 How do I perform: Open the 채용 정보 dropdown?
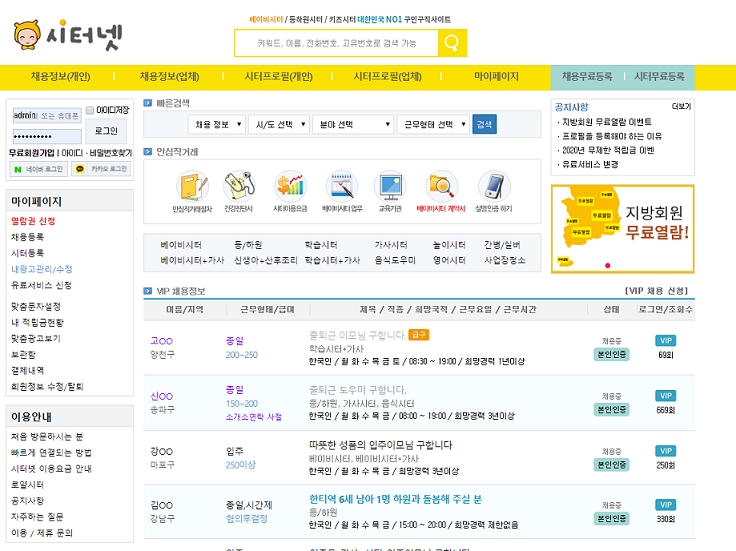216,124
